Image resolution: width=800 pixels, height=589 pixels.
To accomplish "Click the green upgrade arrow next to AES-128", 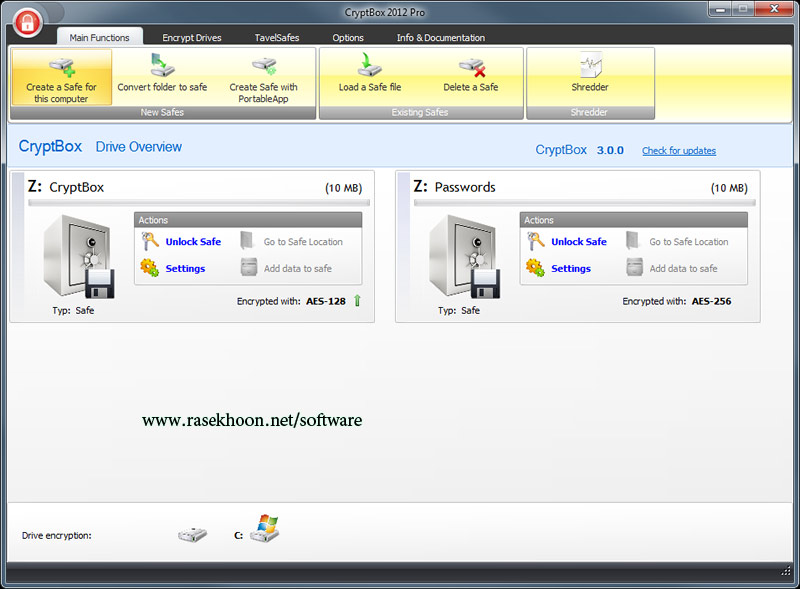I will click(x=358, y=300).
